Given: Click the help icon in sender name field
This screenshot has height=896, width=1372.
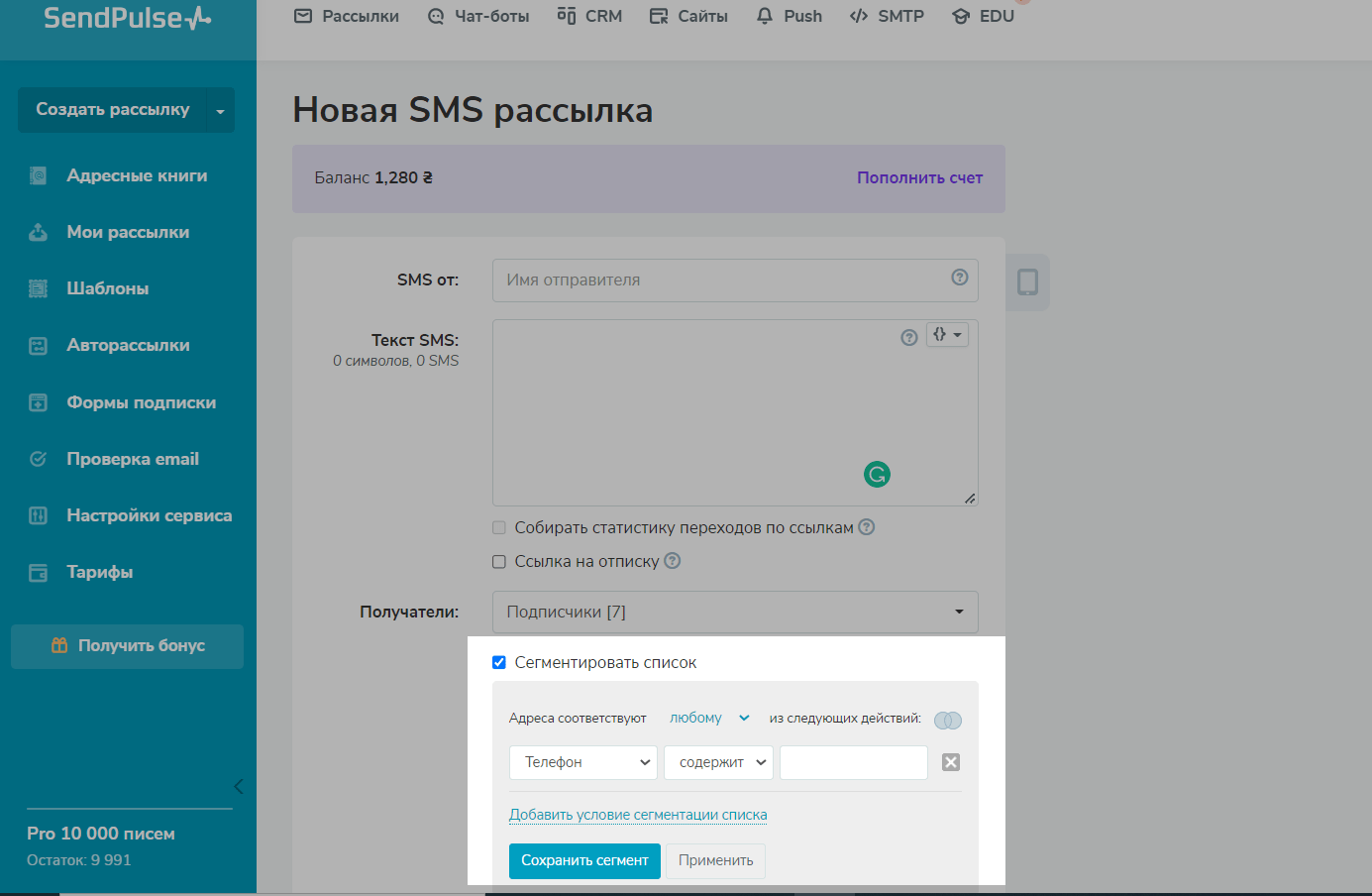Looking at the screenshot, I should (959, 278).
